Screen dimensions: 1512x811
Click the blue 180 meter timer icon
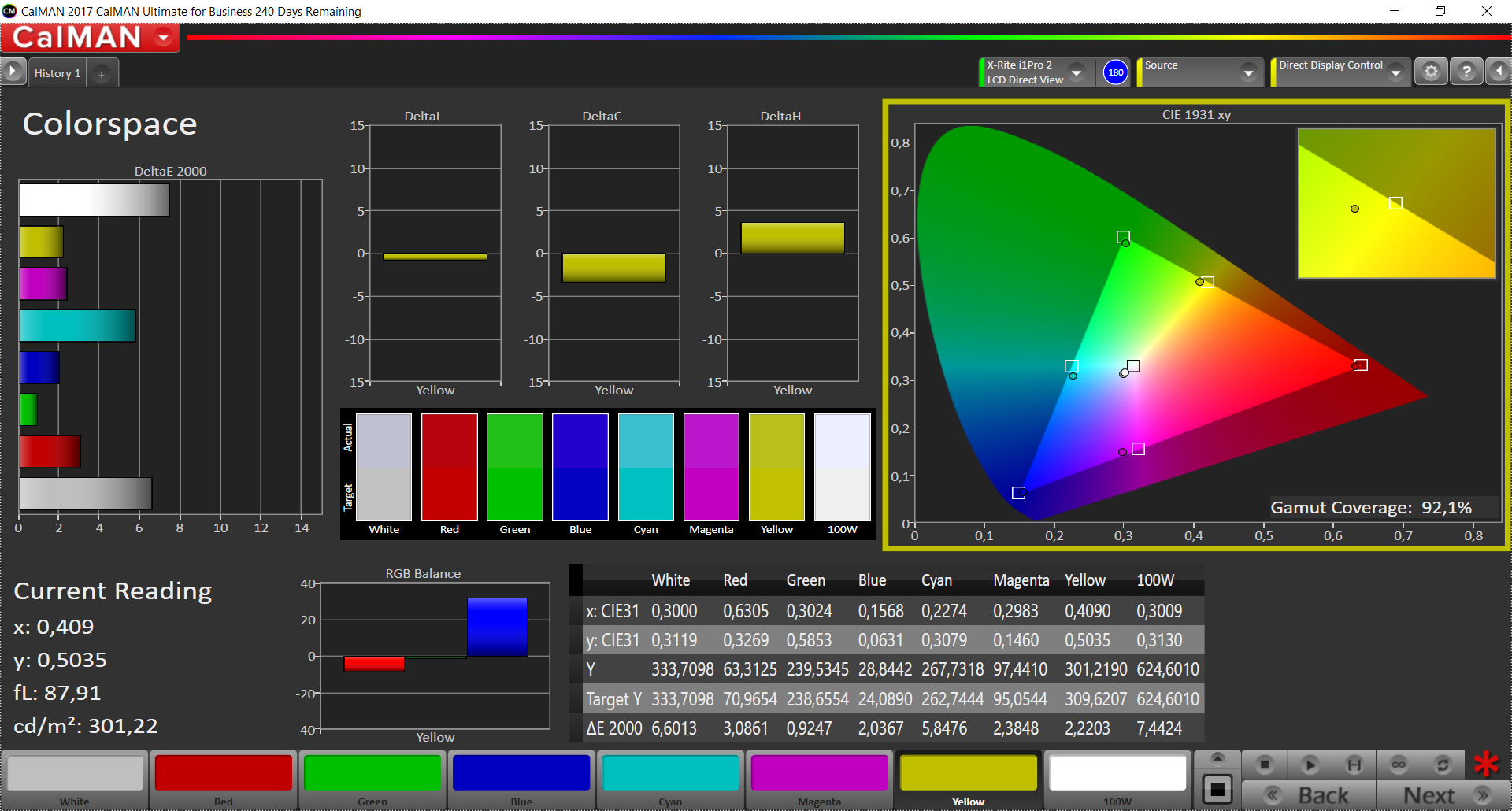(x=1116, y=72)
